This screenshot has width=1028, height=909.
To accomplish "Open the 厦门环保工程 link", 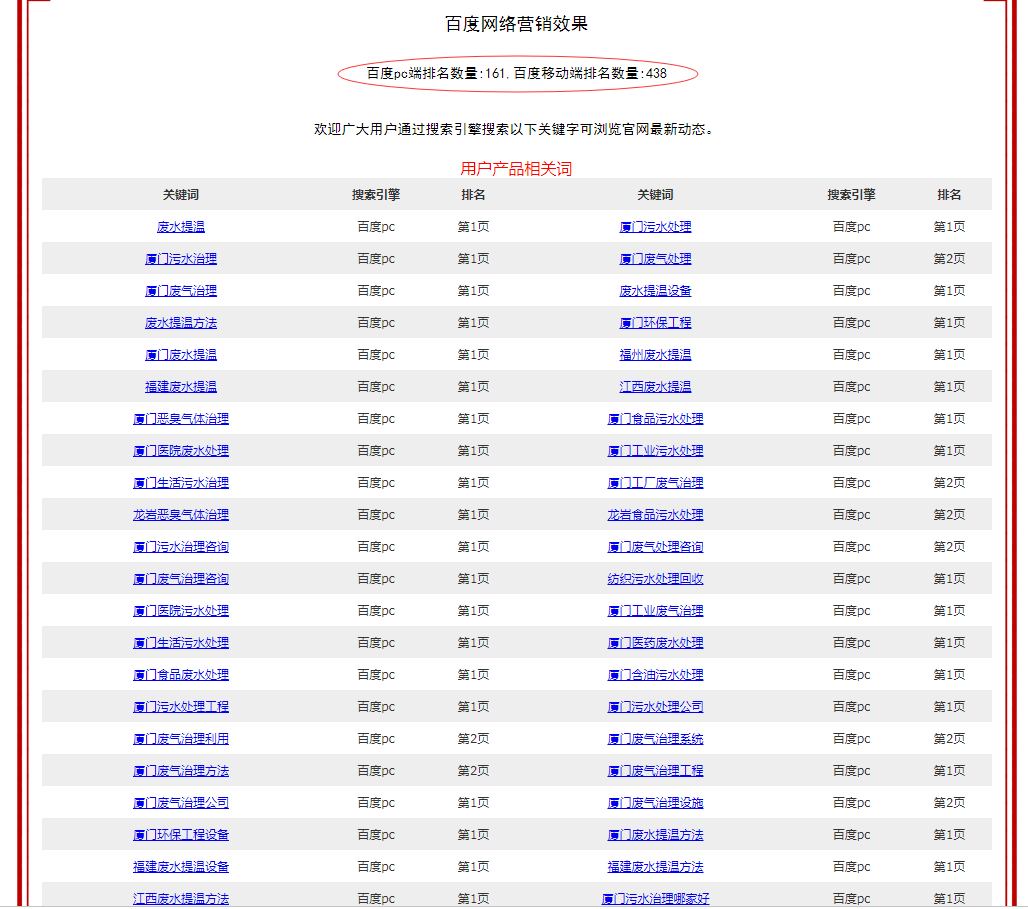I will coord(655,323).
